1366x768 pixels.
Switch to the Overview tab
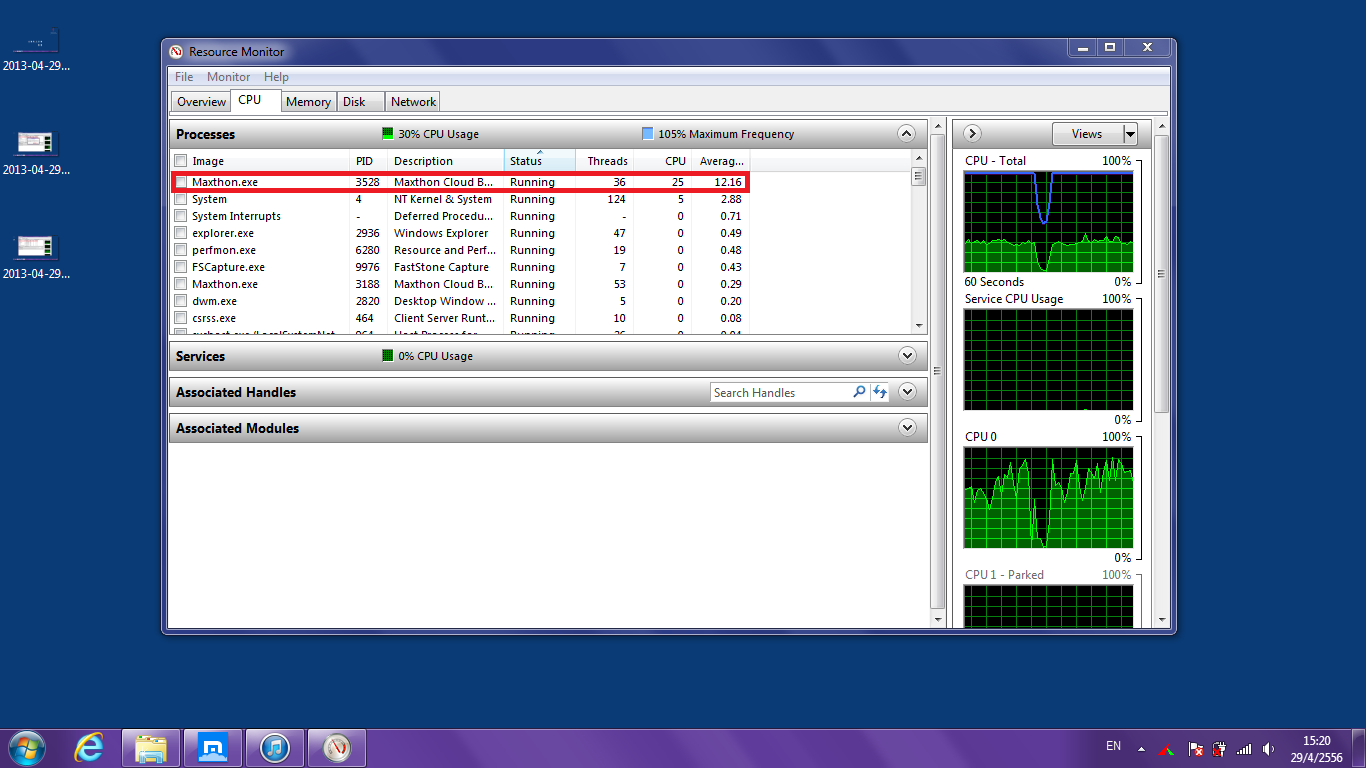coord(201,102)
